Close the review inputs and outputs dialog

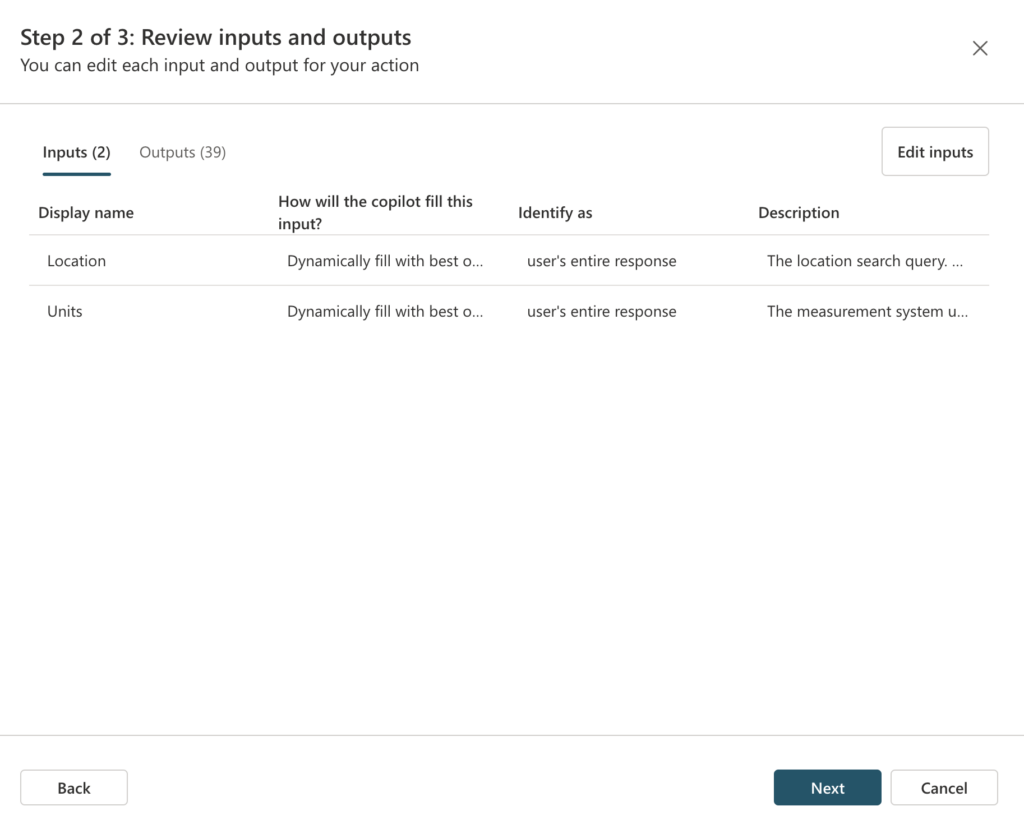tap(980, 49)
